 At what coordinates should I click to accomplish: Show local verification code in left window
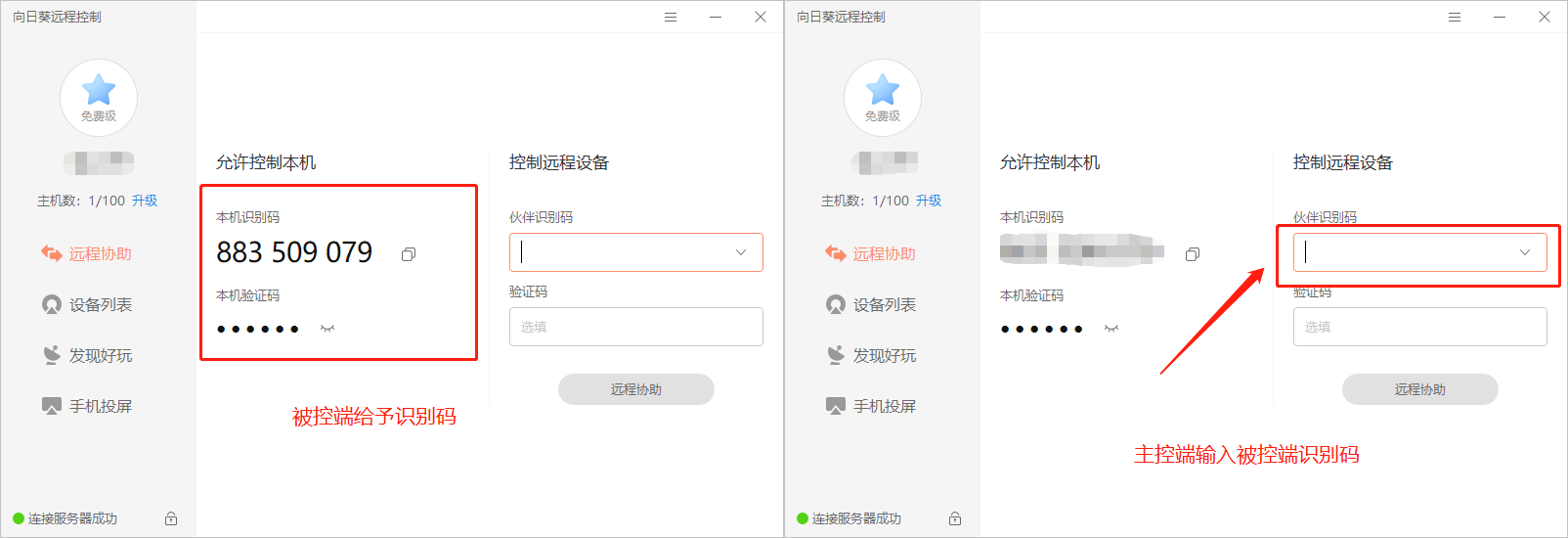coord(327,329)
